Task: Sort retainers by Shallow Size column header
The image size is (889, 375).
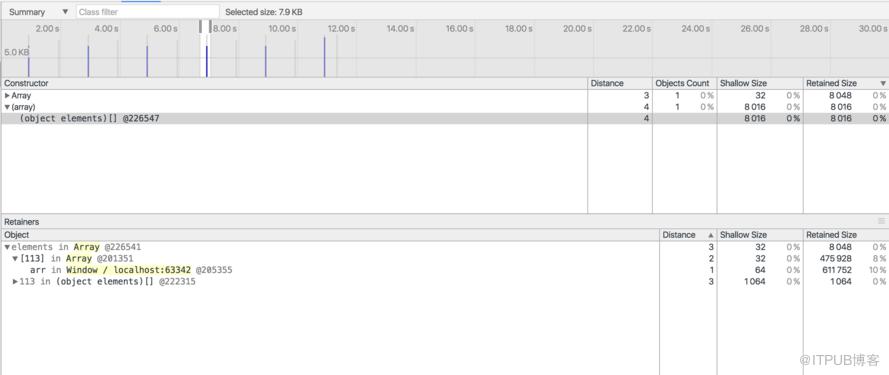Action: click(x=760, y=235)
